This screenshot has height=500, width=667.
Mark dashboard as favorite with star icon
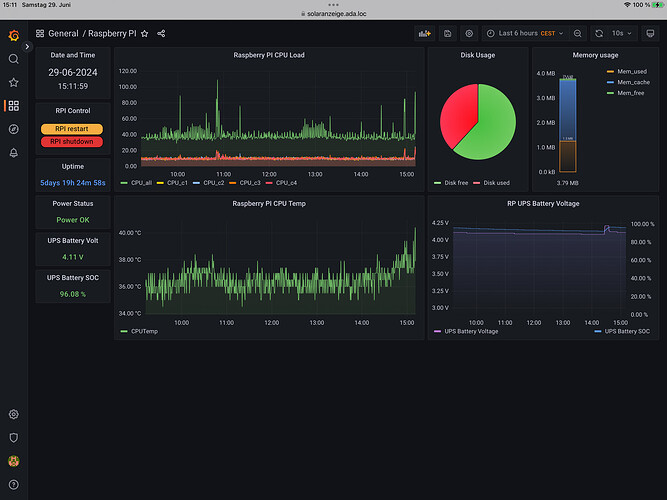click(x=145, y=34)
